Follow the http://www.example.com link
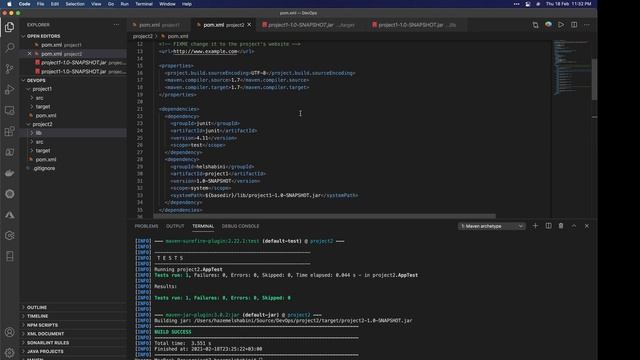 click(x=205, y=51)
